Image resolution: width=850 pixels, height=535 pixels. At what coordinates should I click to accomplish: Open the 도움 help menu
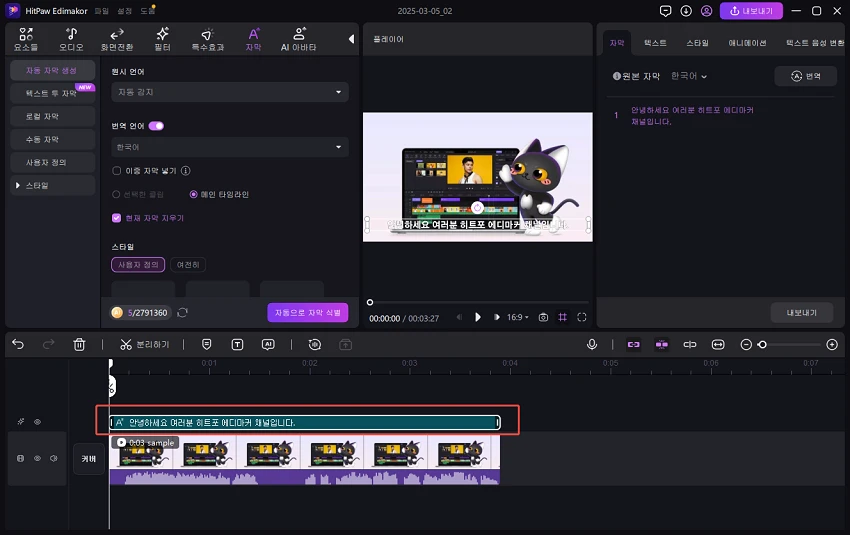pos(147,11)
